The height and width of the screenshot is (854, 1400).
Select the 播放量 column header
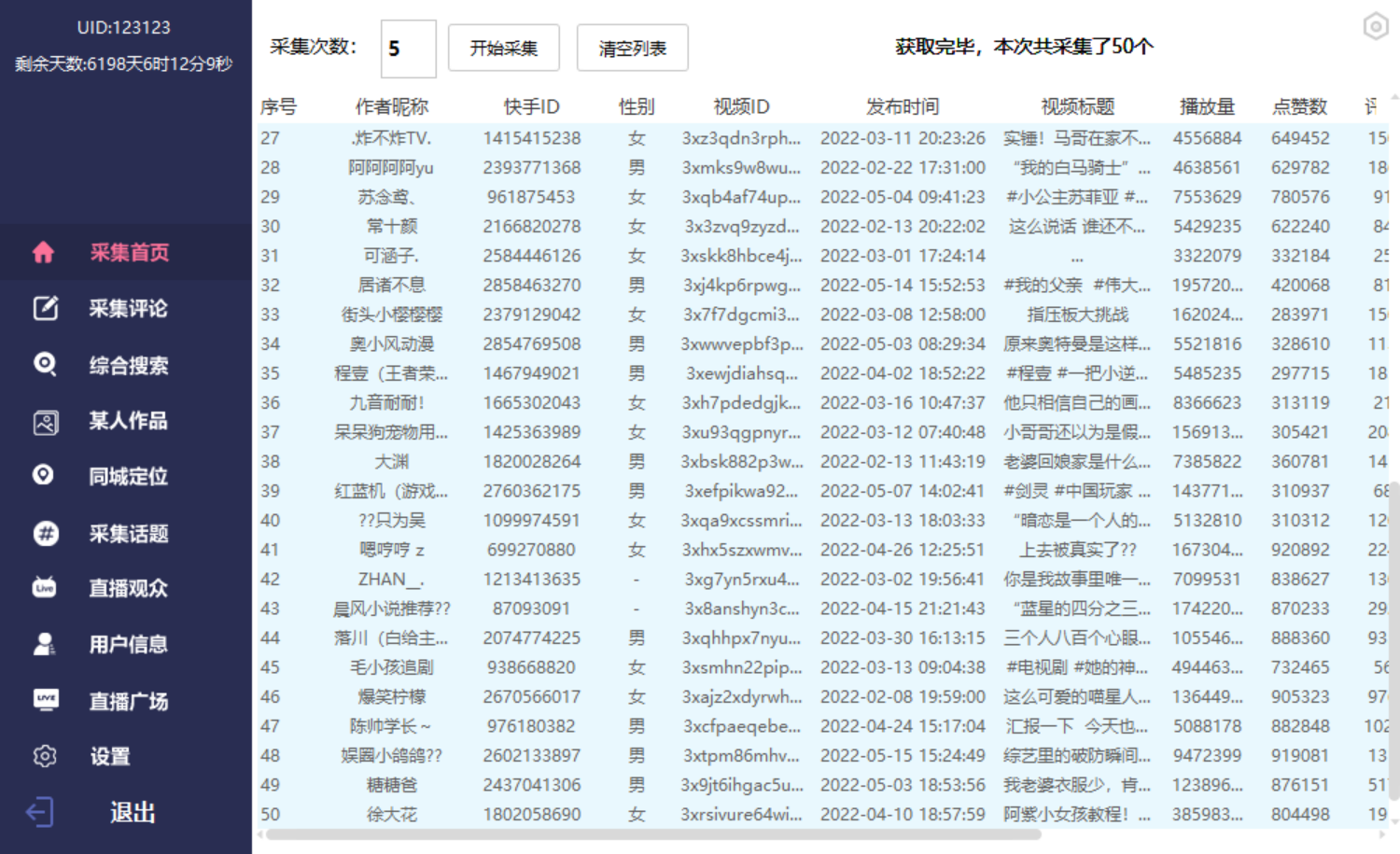coord(1208,105)
